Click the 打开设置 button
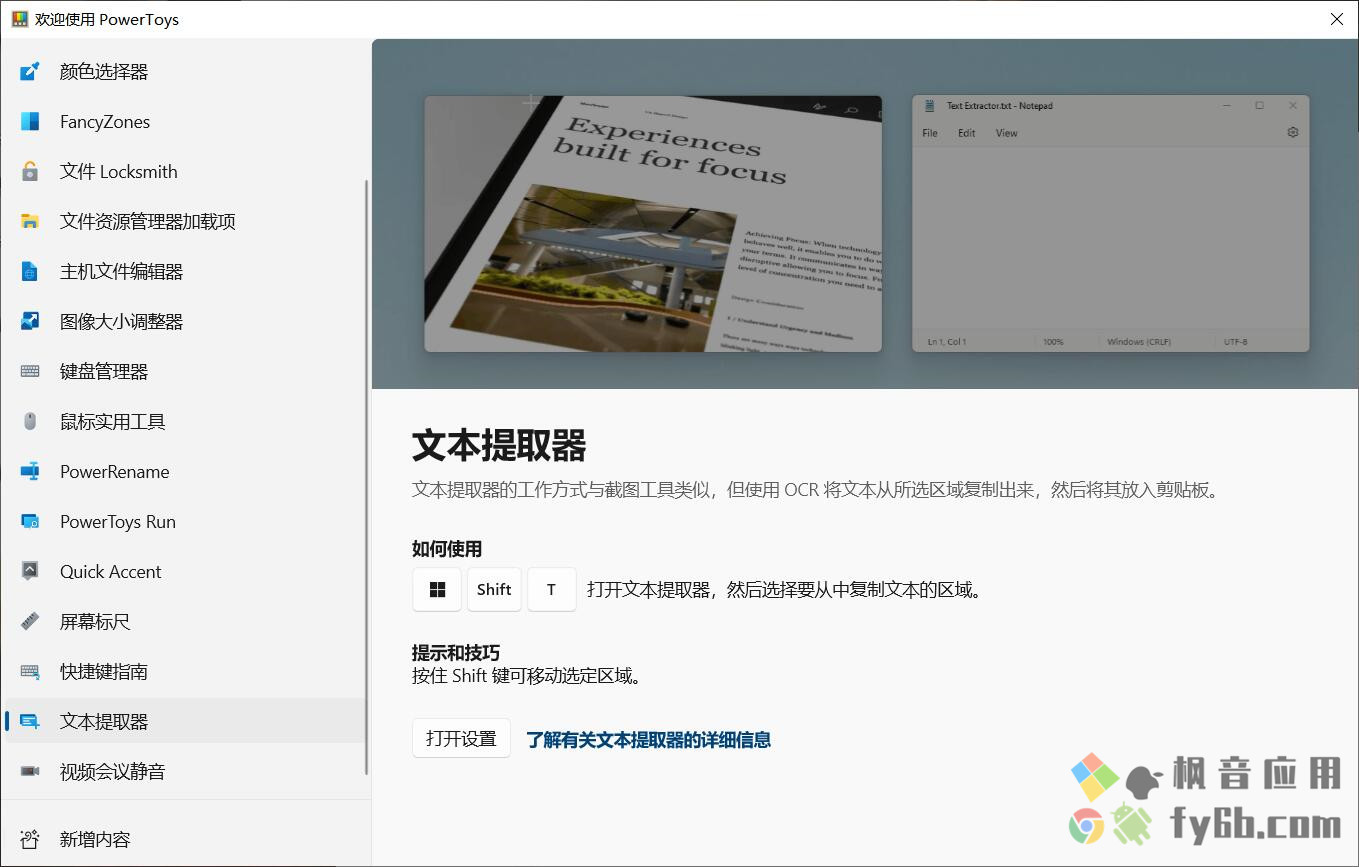1359x867 pixels. pos(461,738)
